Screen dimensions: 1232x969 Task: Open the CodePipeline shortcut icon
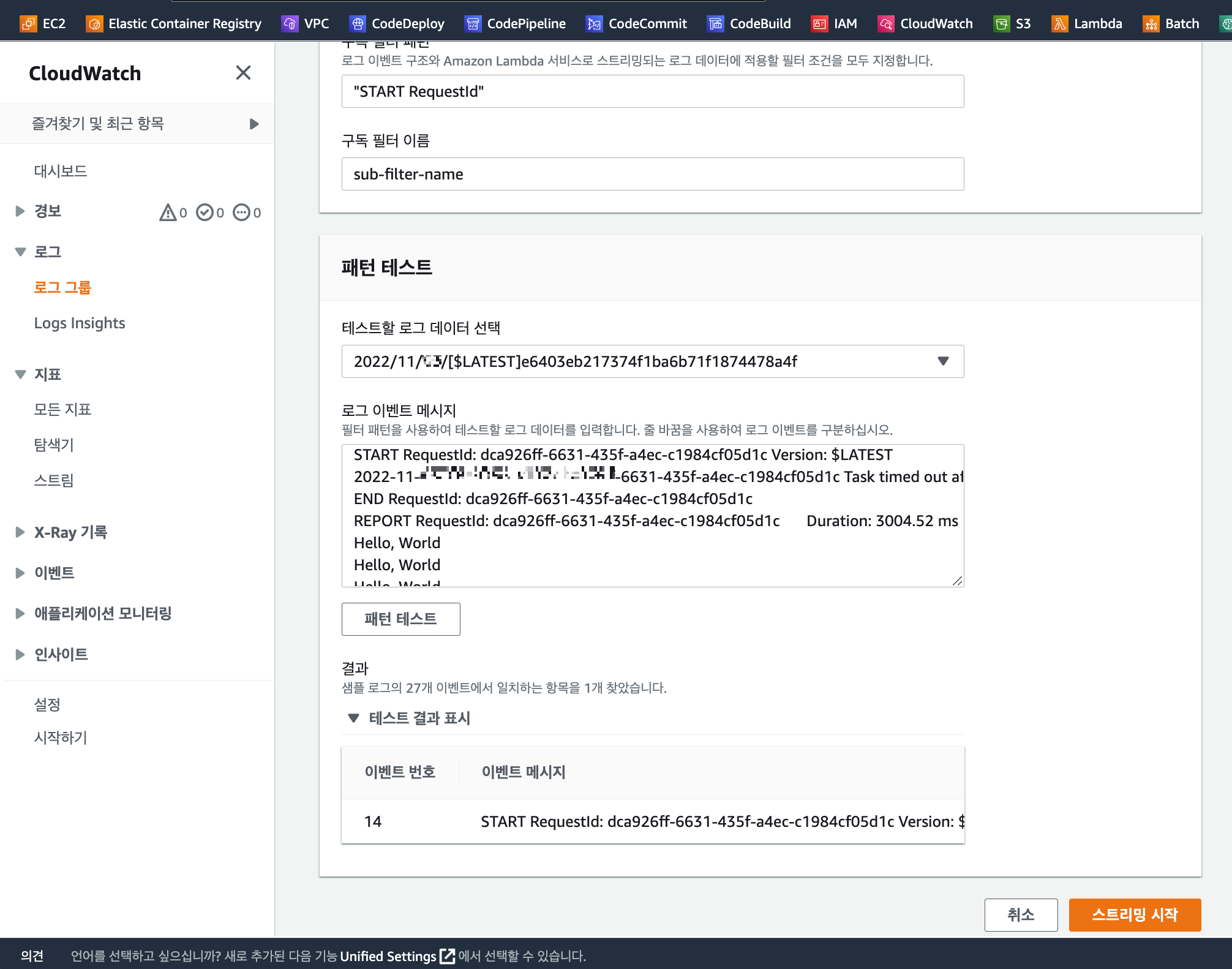(x=473, y=24)
